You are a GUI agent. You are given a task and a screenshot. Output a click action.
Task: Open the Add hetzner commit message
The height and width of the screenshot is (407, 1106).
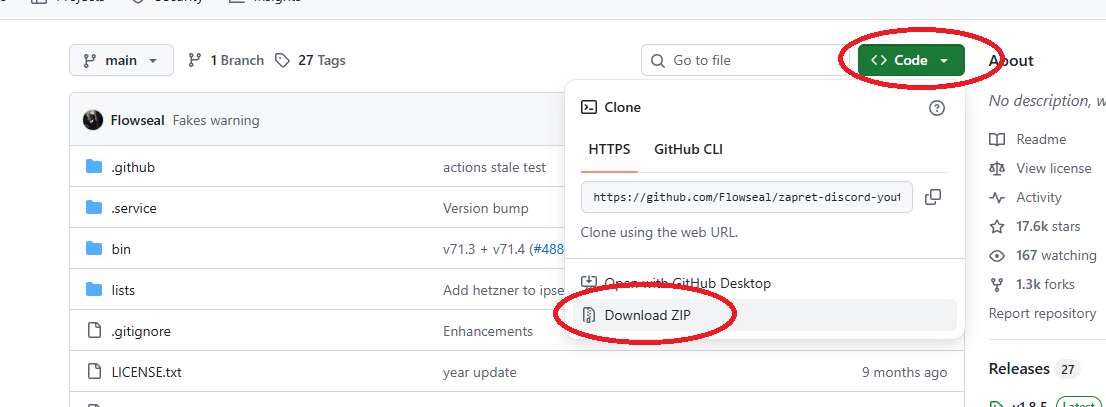[x=504, y=291]
